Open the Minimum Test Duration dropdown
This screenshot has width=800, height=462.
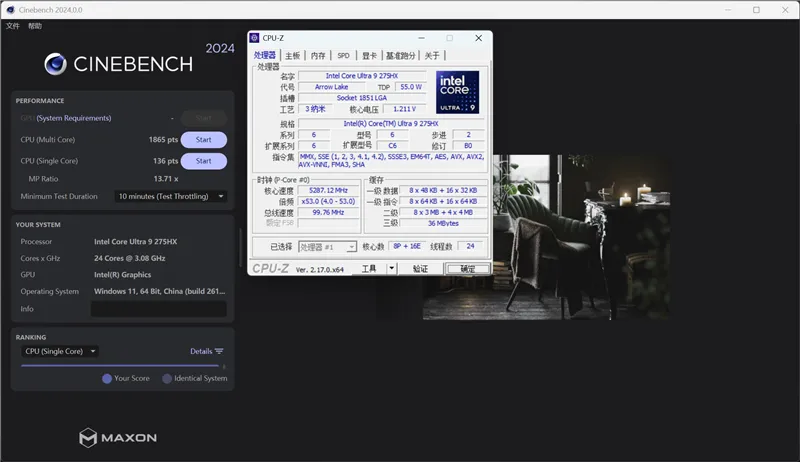[x=171, y=196]
